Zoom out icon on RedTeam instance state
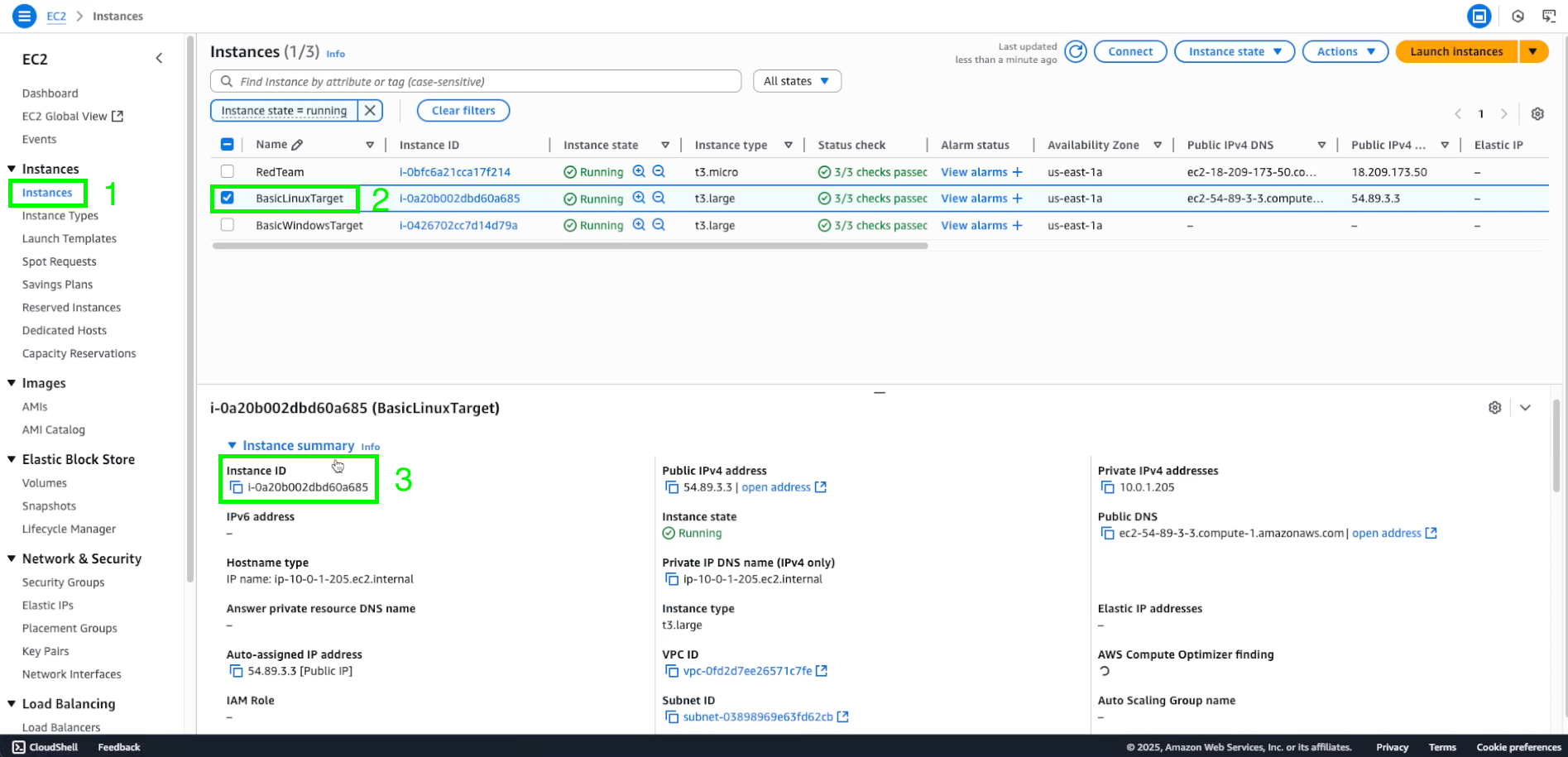 (659, 171)
